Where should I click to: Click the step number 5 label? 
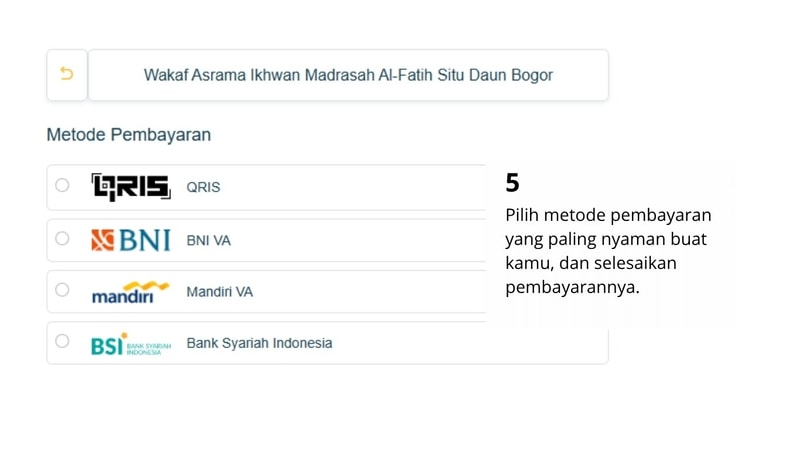[512, 183]
